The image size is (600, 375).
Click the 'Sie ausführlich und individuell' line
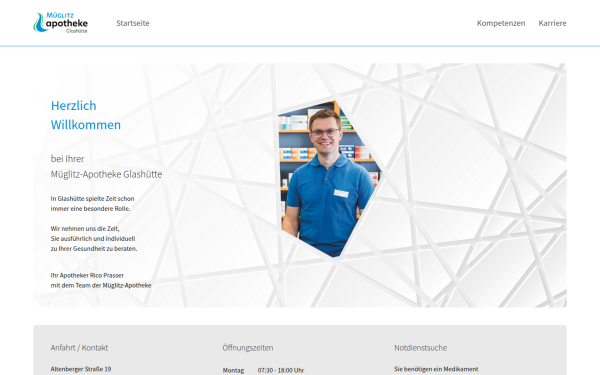(x=93, y=238)
